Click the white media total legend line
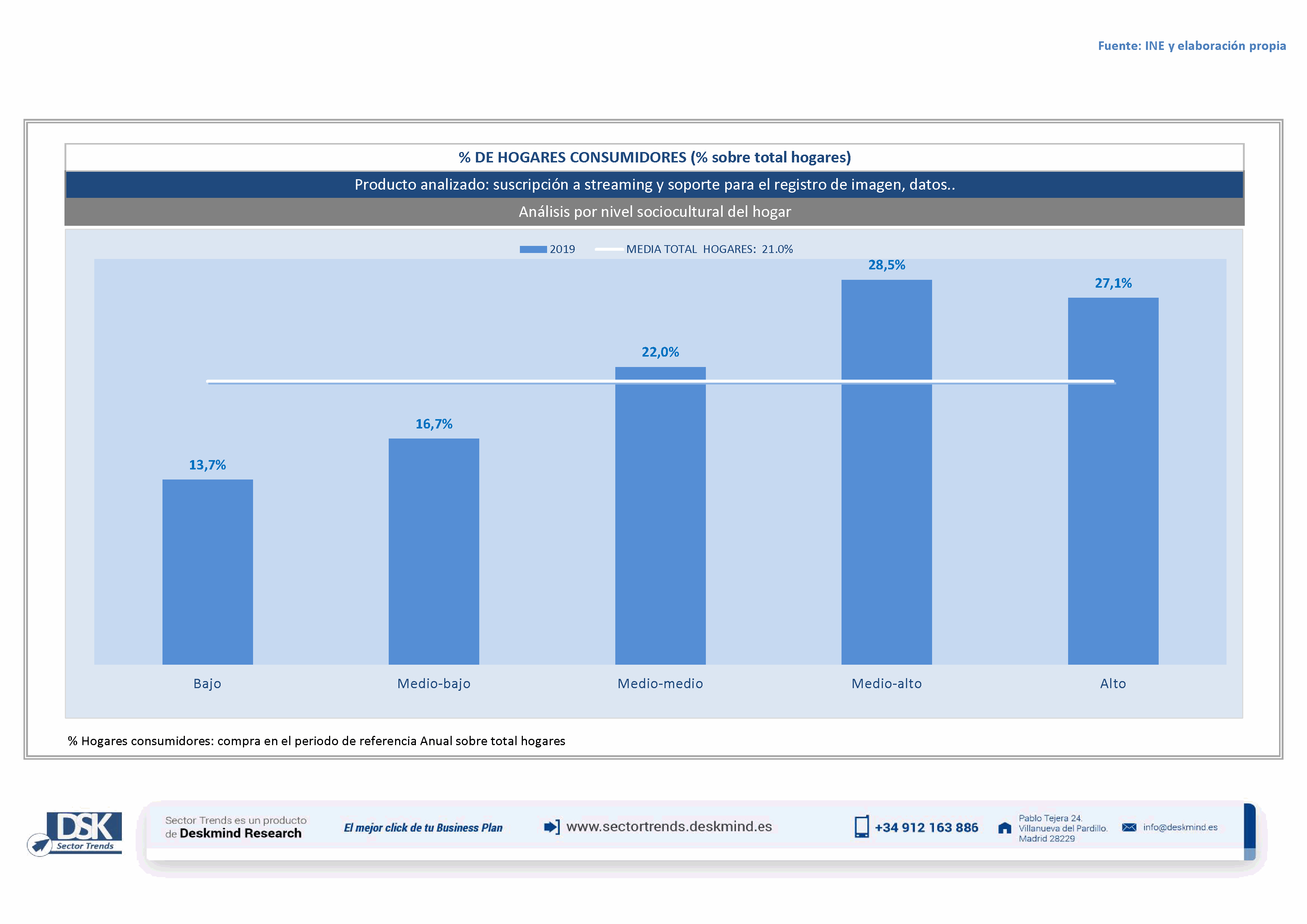Image resolution: width=1307 pixels, height=924 pixels. point(609,249)
